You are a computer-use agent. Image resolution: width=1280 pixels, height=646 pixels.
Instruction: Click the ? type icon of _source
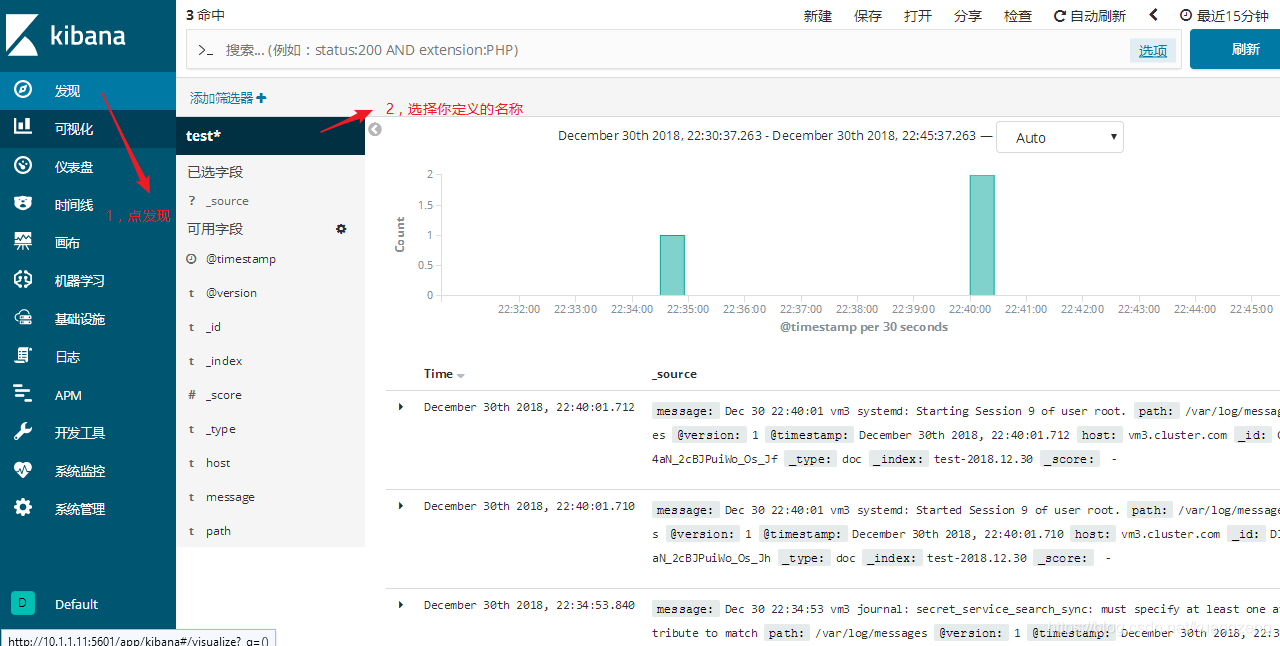coord(192,201)
